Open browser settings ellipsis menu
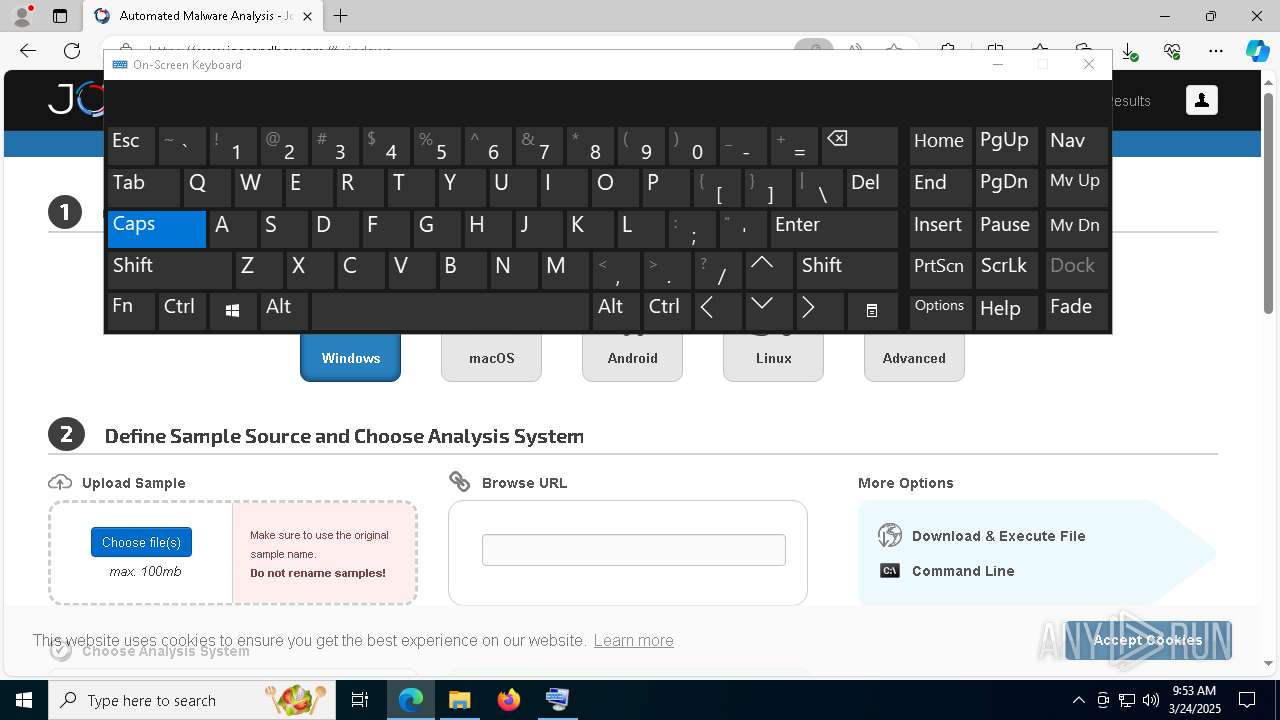This screenshot has height=720, width=1280. point(1216,50)
